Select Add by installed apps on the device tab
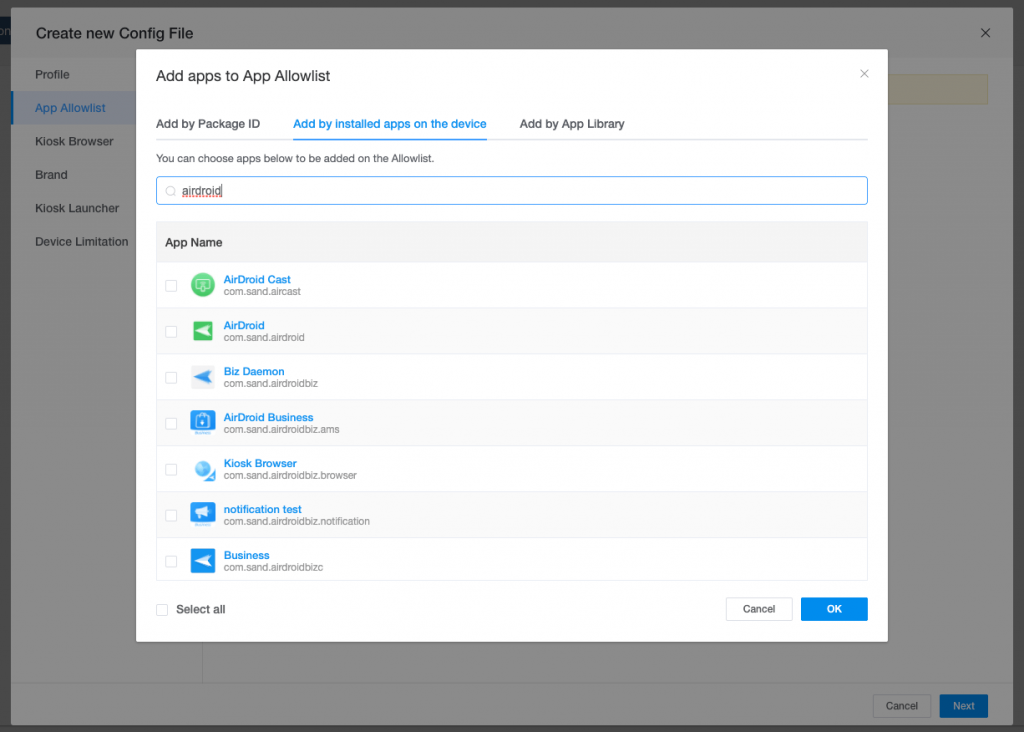 pyautogui.click(x=390, y=123)
